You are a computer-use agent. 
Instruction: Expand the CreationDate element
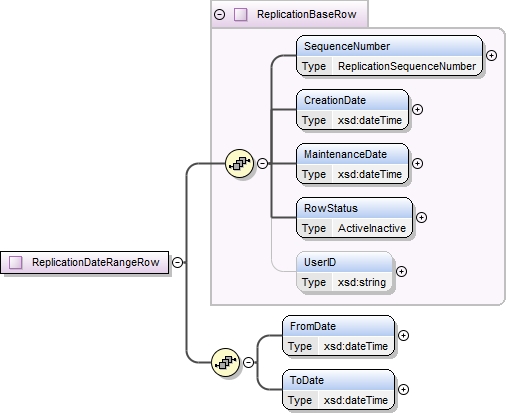point(417,109)
